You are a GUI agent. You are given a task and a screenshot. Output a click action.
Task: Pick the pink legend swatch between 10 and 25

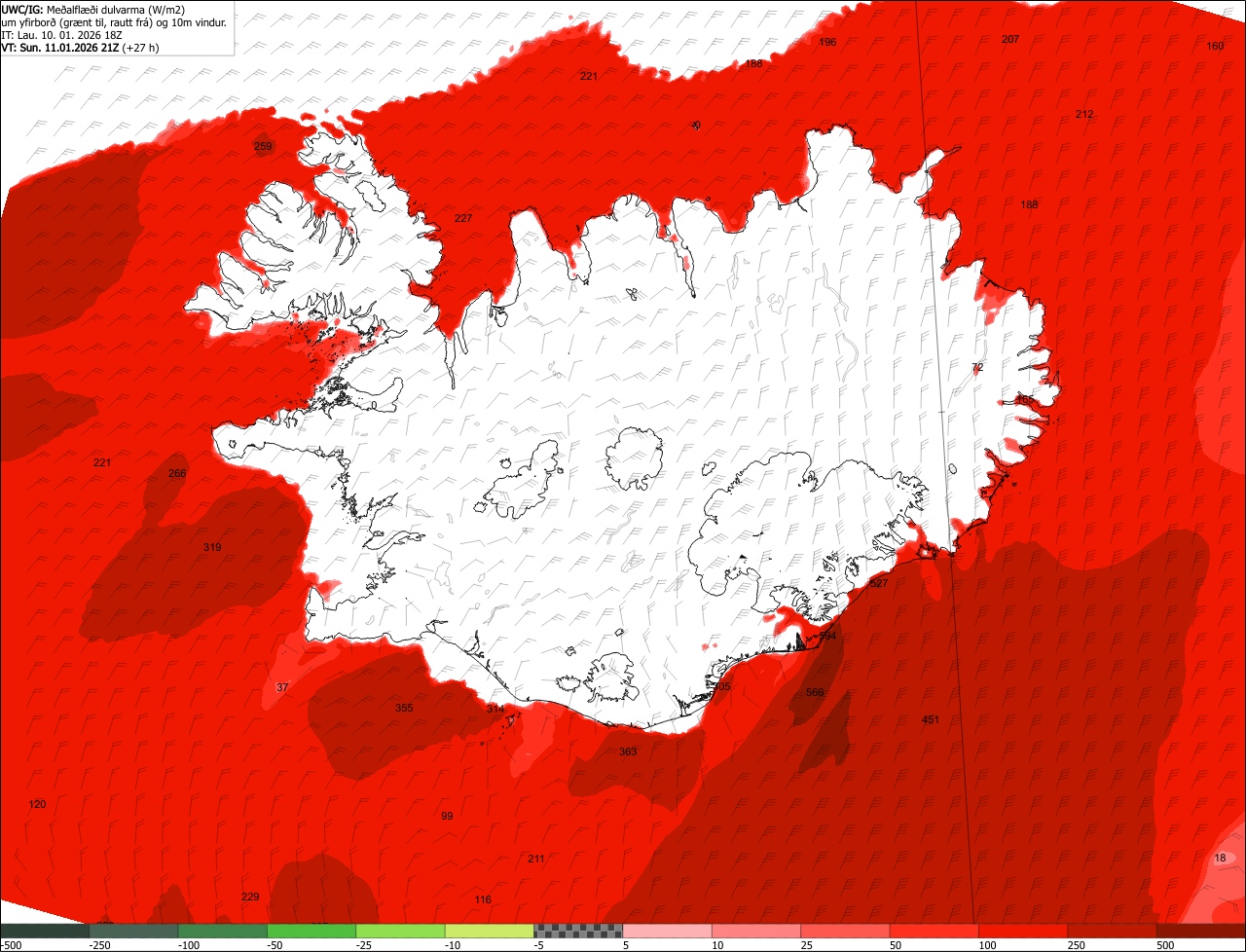[756, 931]
